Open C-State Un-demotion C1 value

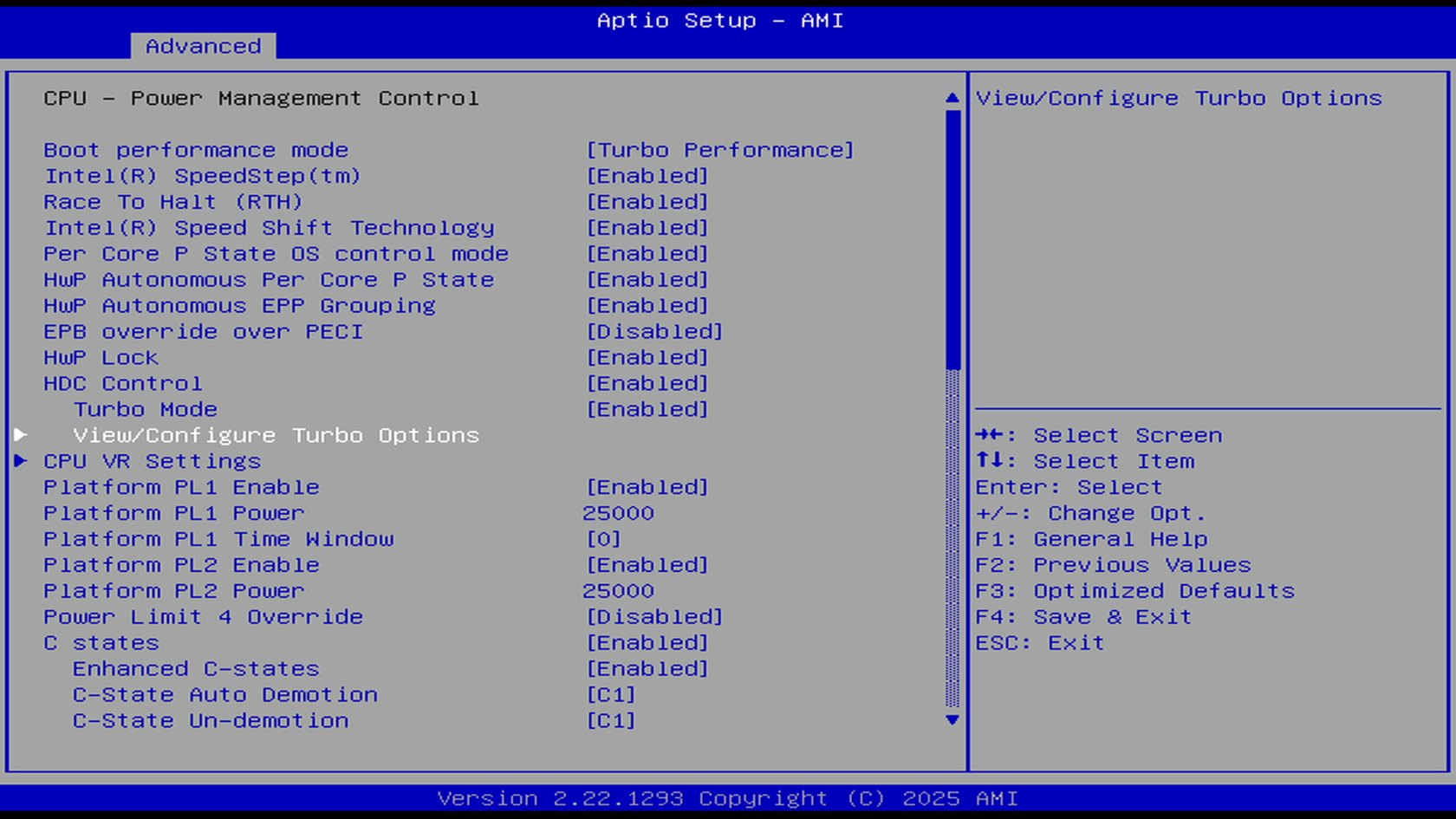tap(611, 721)
